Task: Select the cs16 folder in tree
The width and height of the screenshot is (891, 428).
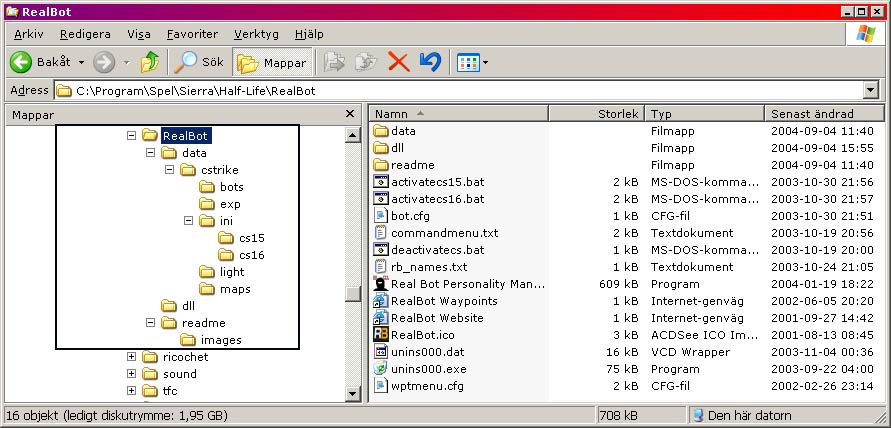Action: (x=242, y=255)
